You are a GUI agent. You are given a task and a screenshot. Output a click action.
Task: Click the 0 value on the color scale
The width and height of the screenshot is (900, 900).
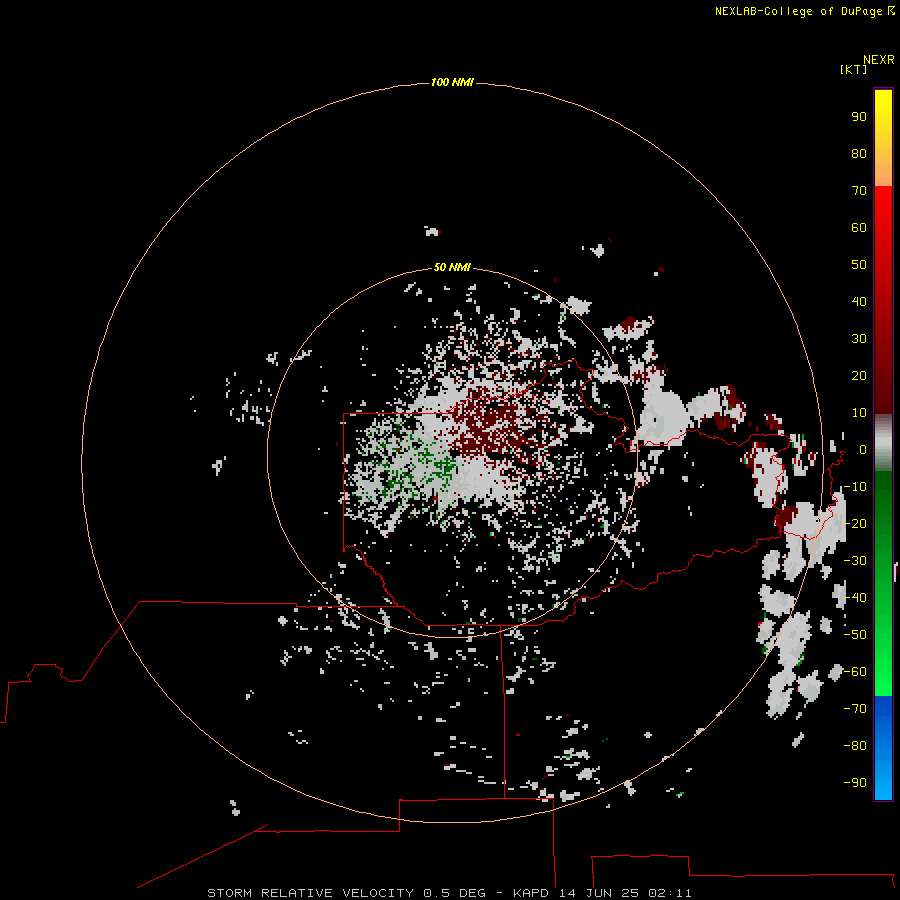click(863, 450)
